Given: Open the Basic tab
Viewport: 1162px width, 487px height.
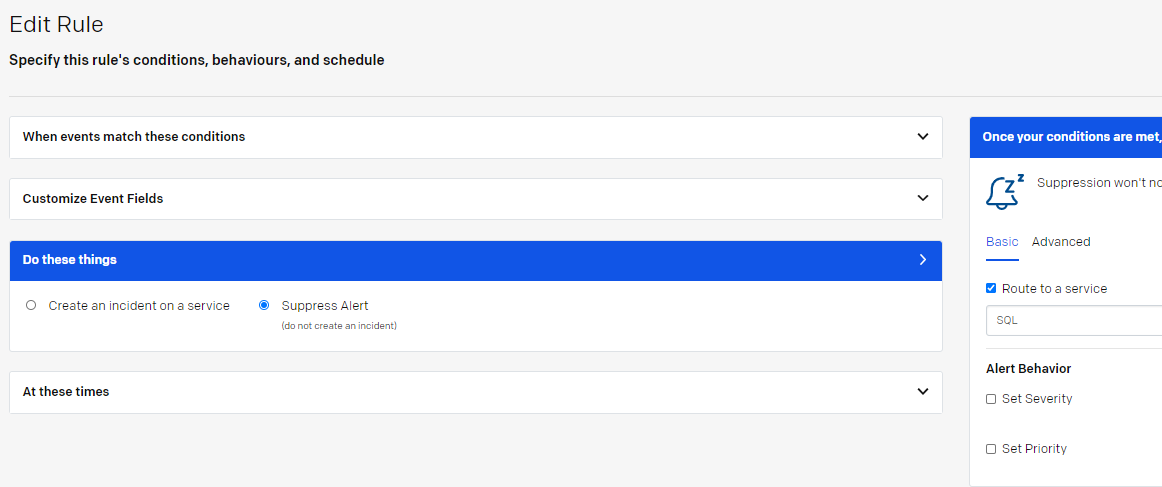Looking at the screenshot, I should (1002, 242).
